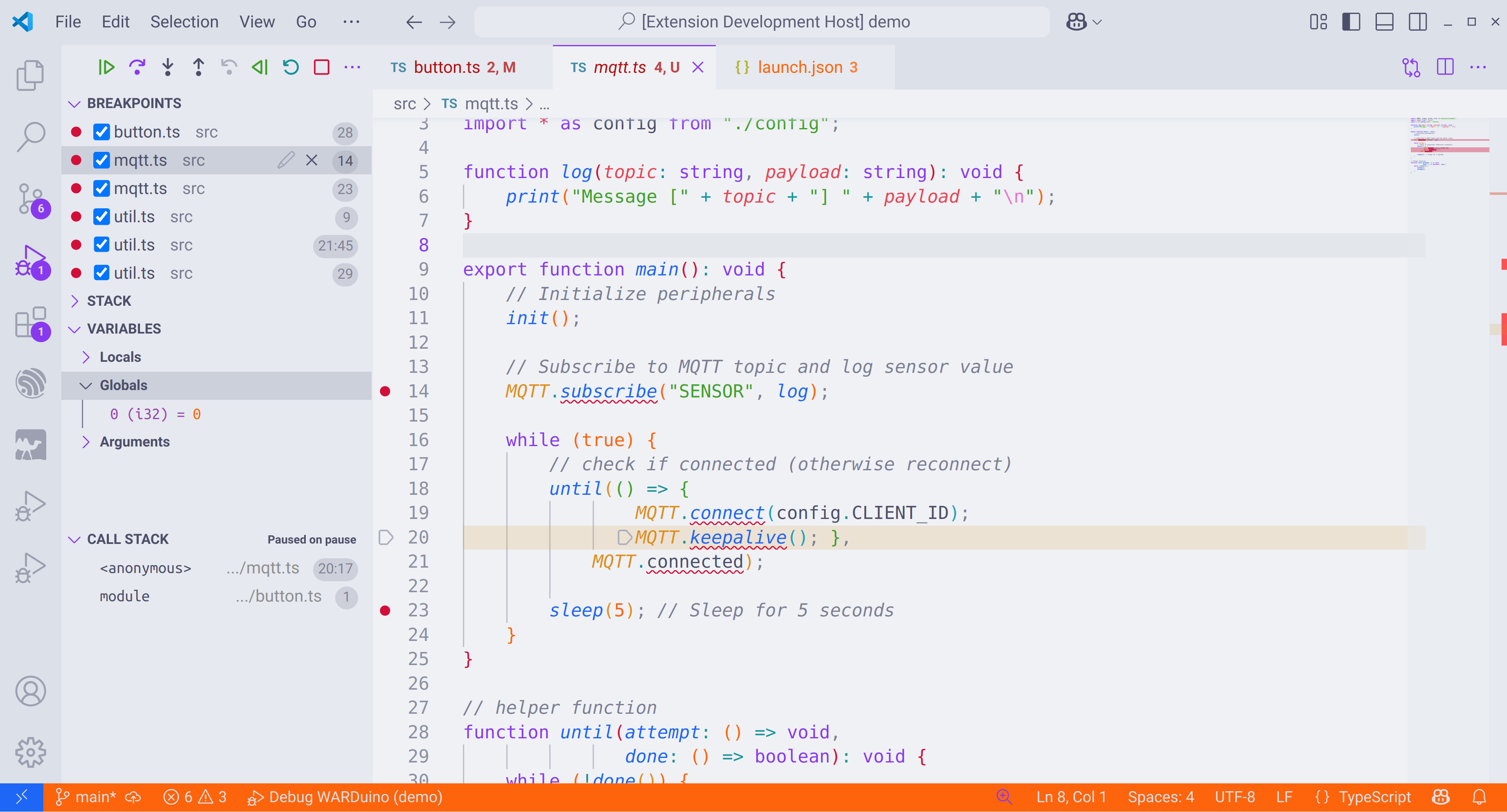This screenshot has width=1507, height=812.
Task: Switch to the launch.json editor tab
Action: click(805, 68)
